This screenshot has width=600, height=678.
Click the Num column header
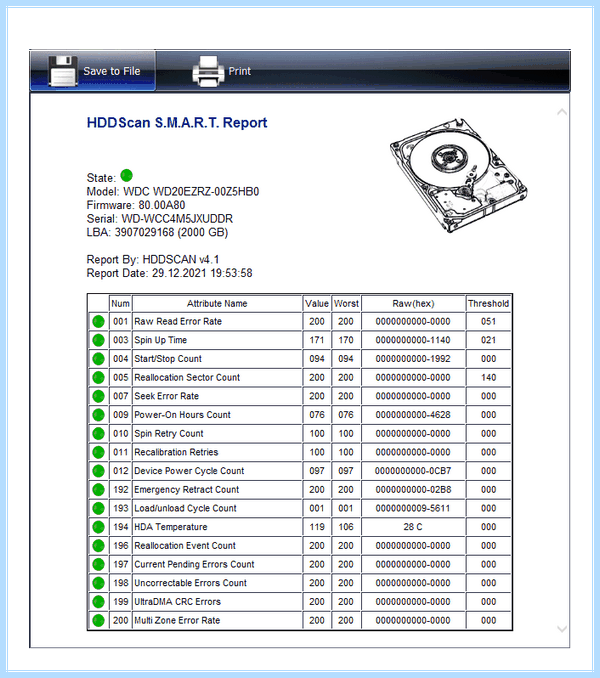(120, 304)
